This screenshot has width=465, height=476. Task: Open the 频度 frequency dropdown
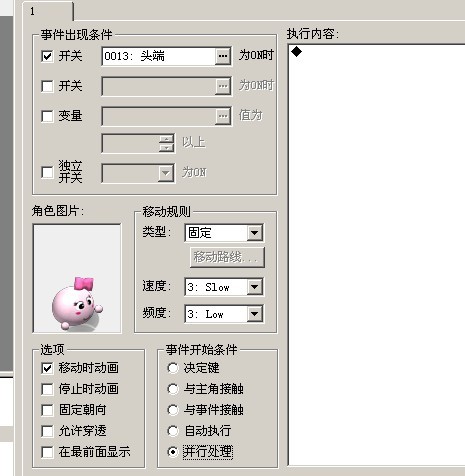[x=254, y=314]
